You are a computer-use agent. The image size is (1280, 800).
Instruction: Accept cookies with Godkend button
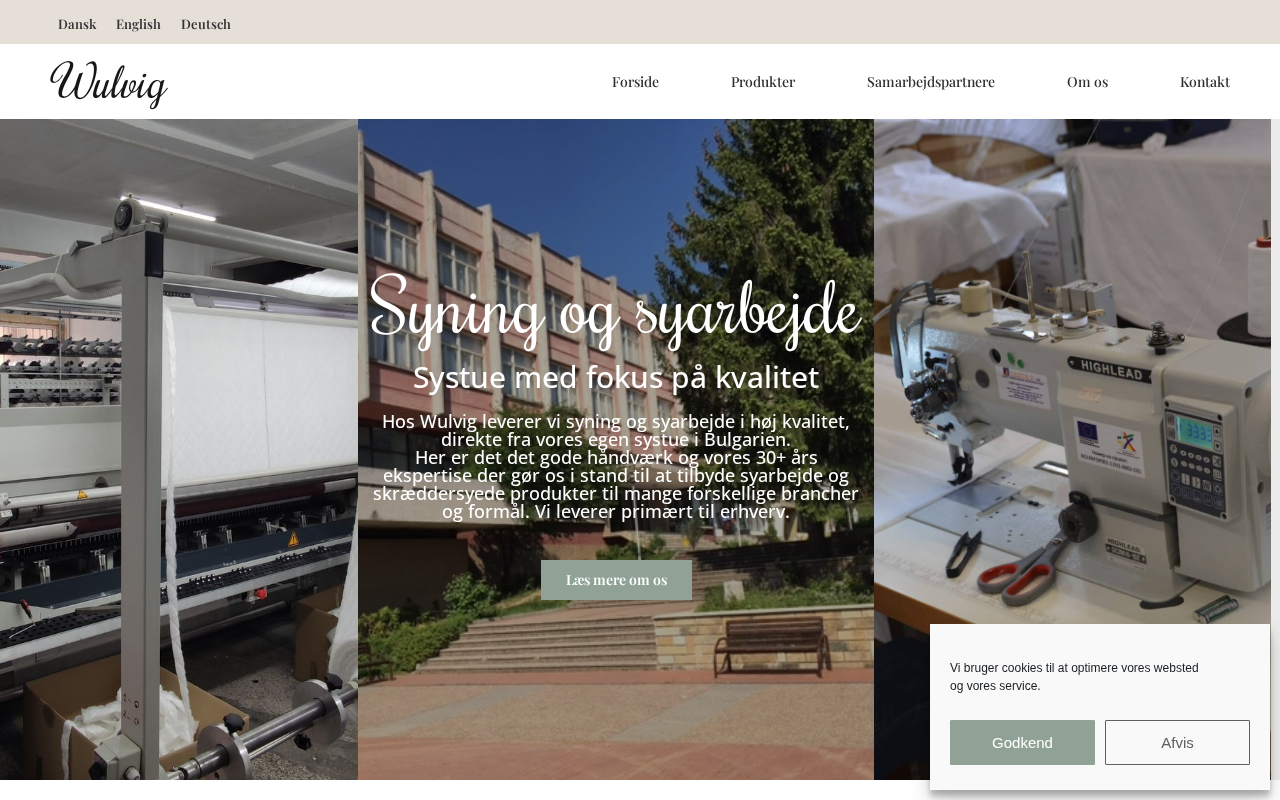[x=1022, y=742]
